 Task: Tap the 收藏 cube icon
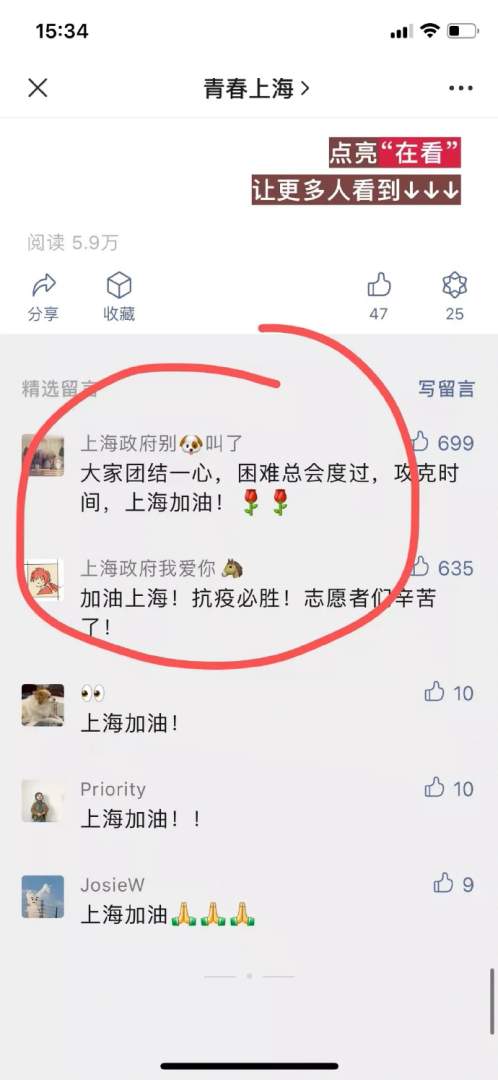[x=118, y=284]
